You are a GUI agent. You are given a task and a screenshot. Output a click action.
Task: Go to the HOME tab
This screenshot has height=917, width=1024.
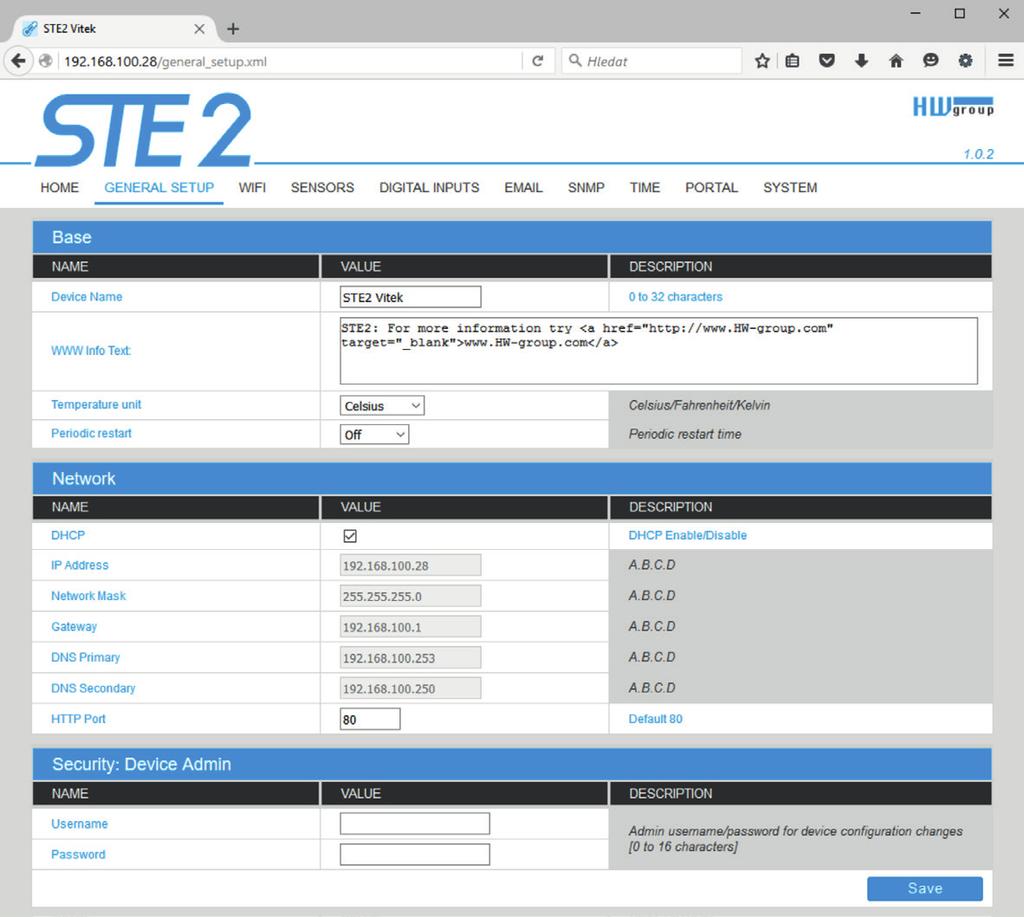[59, 188]
